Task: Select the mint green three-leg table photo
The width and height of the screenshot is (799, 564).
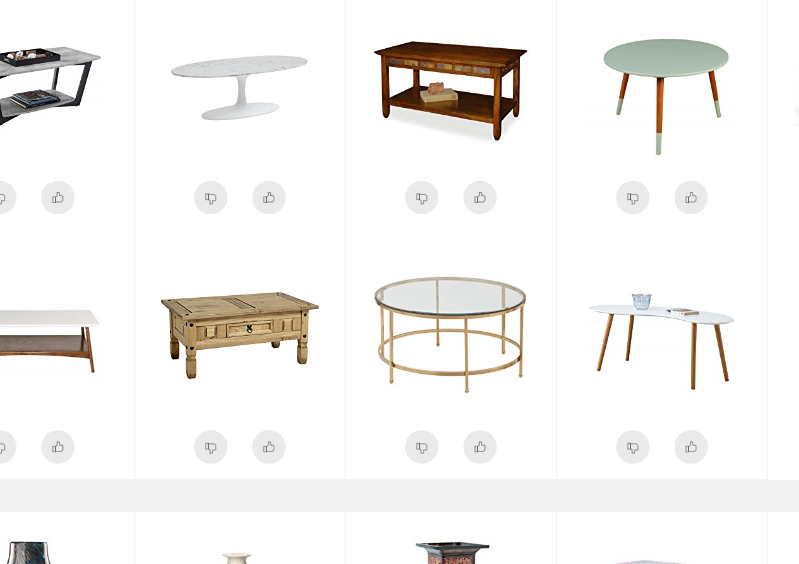Action: click(x=666, y=97)
